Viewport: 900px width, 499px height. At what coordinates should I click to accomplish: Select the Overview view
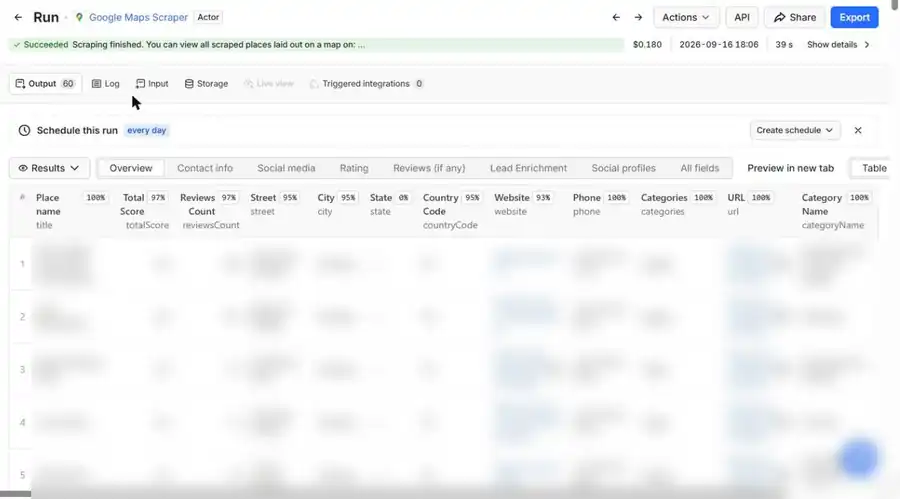pyautogui.click(x=131, y=168)
